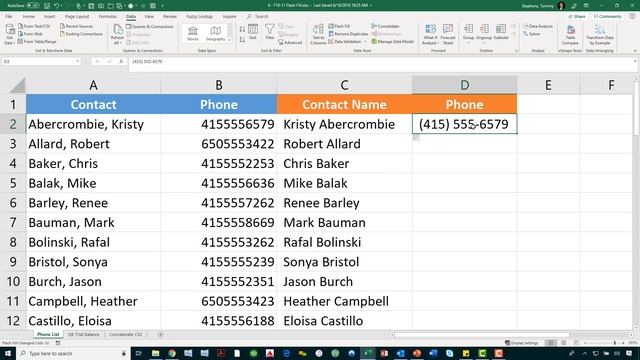Open the Solver add-in
Viewport: 640px width, 360px height.
[x=532, y=34]
